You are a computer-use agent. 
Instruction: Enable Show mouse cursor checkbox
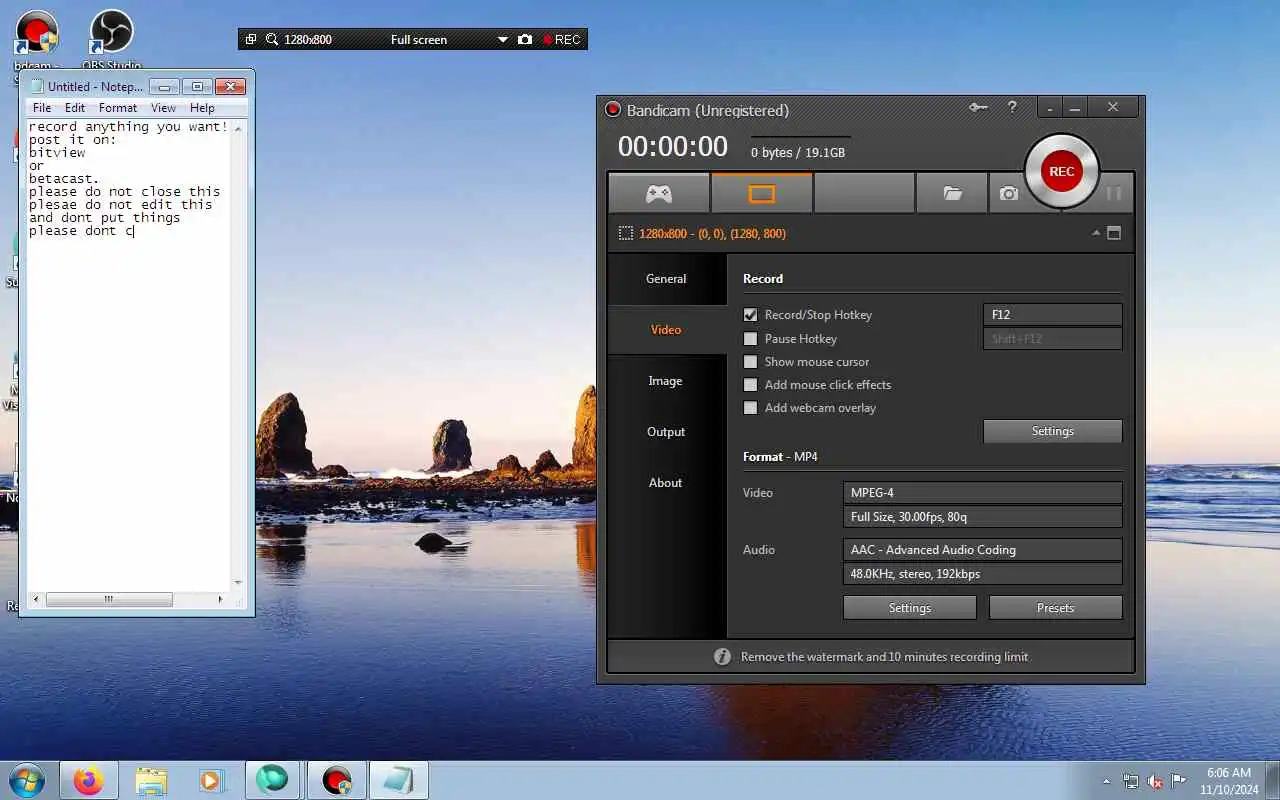point(750,361)
